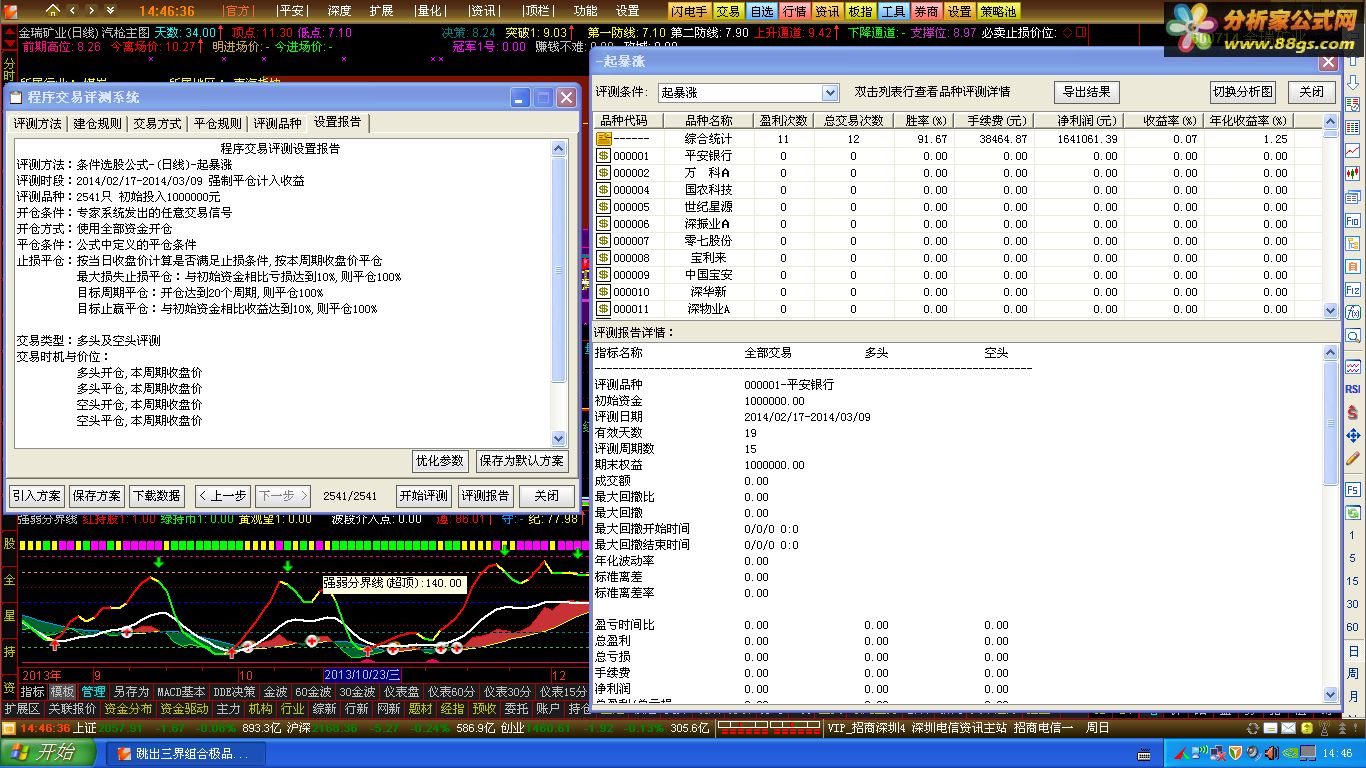
Task: Click the icon beside 000006 深振业A
Action: (604, 224)
